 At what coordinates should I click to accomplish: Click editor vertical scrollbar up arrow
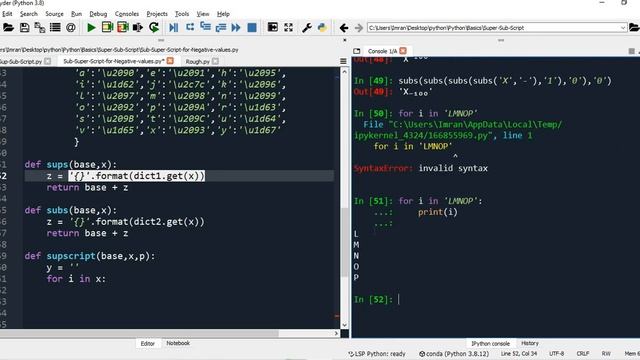(x=344, y=71)
